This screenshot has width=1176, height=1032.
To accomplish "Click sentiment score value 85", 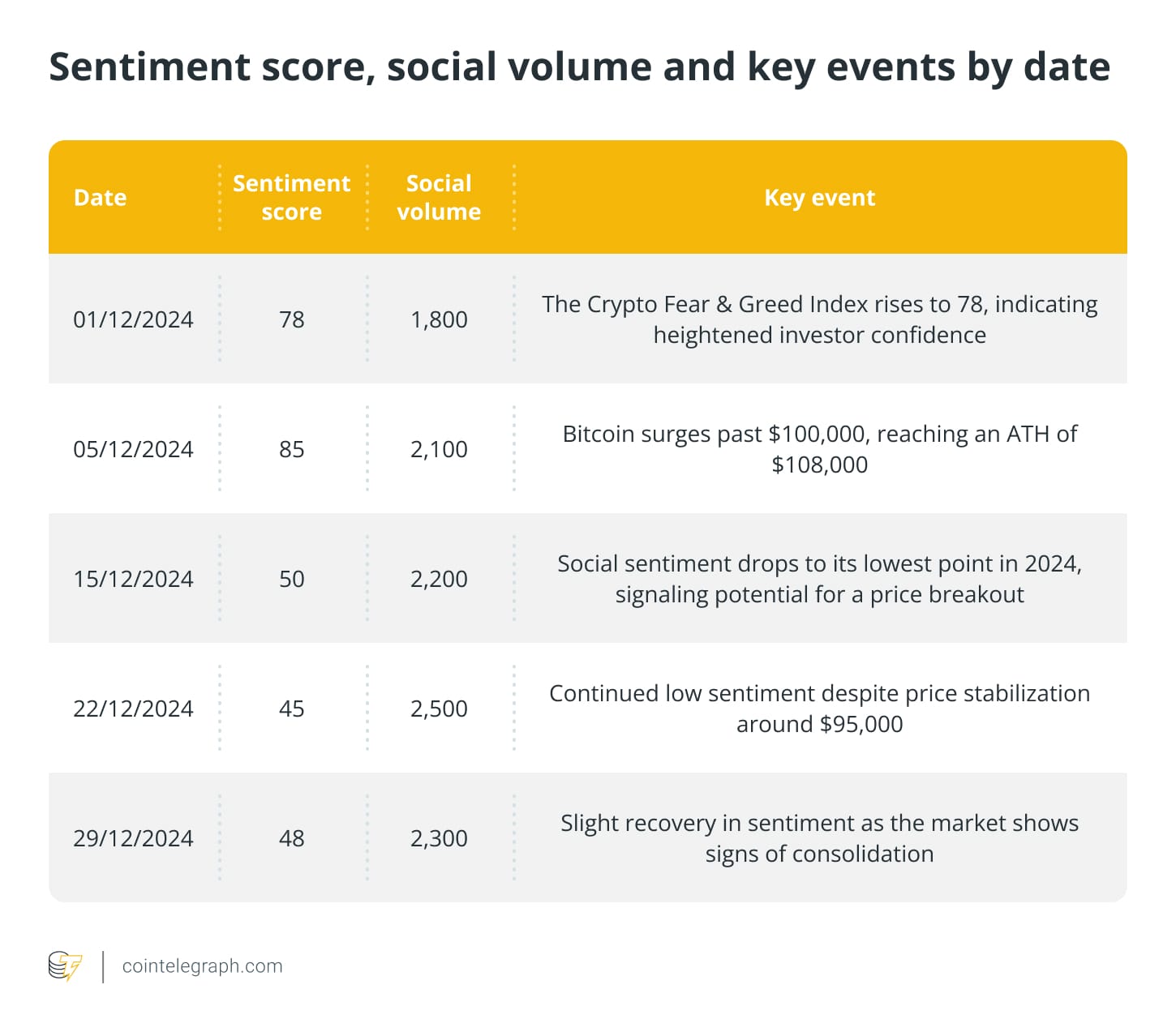I will point(291,449).
